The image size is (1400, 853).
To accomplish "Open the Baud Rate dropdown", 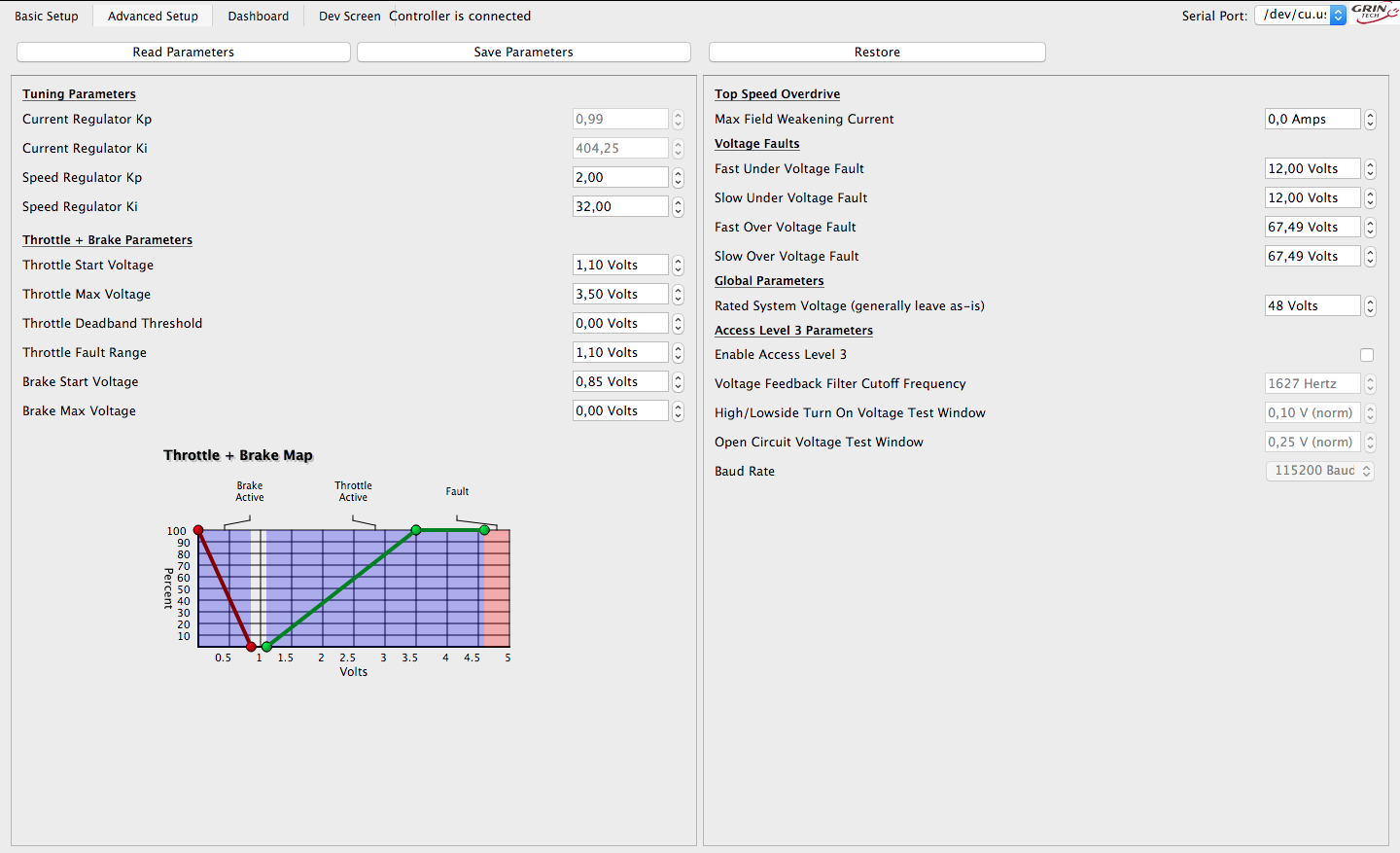I will tap(1319, 471).
